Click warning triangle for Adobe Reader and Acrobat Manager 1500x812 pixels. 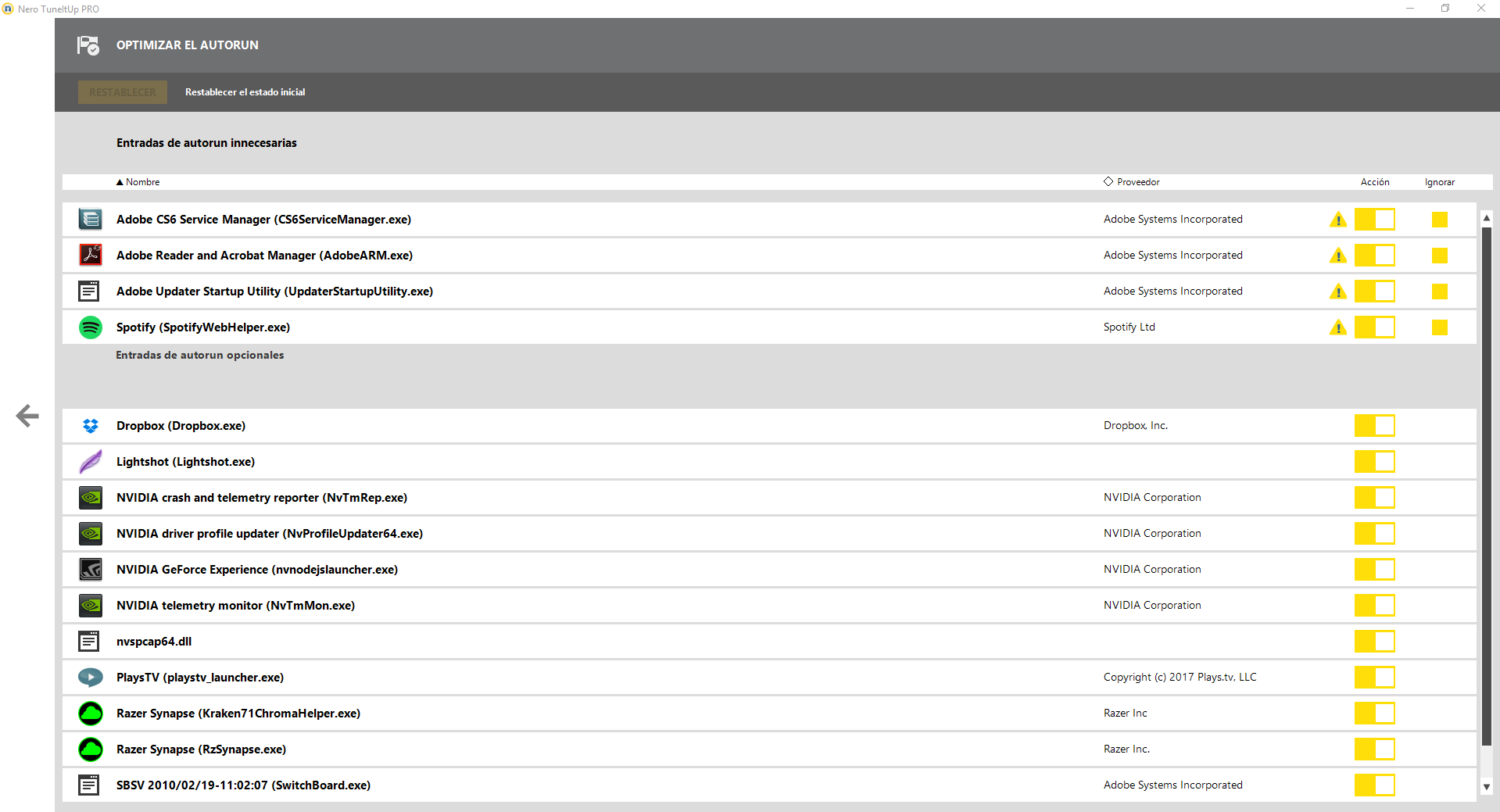[x=1338, y=256]
